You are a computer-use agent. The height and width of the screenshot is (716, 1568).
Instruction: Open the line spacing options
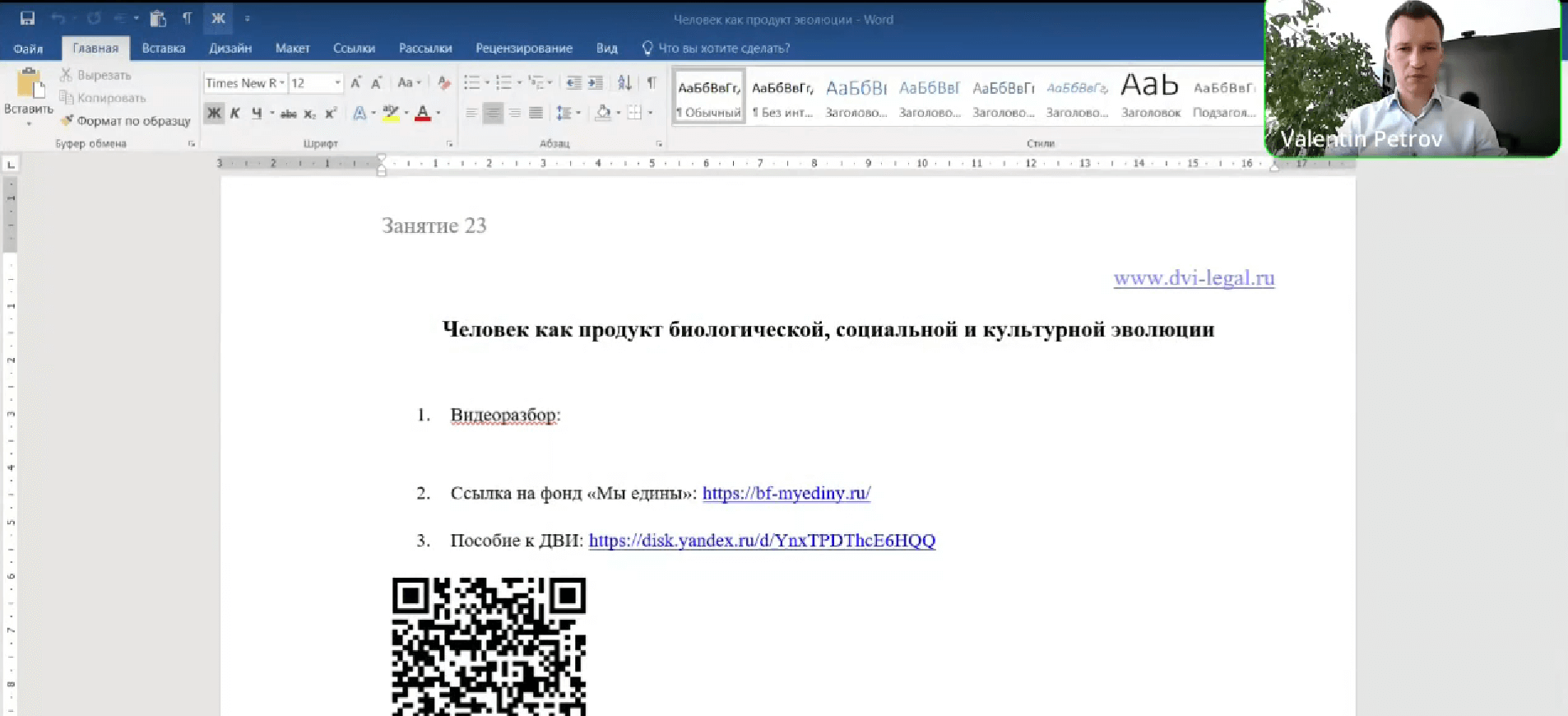[x=567, y=114]
